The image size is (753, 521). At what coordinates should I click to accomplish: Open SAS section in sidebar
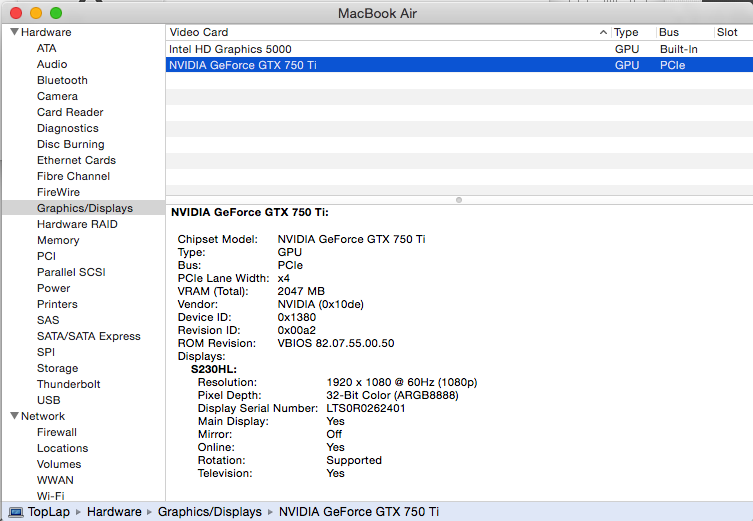pos(48,320)
